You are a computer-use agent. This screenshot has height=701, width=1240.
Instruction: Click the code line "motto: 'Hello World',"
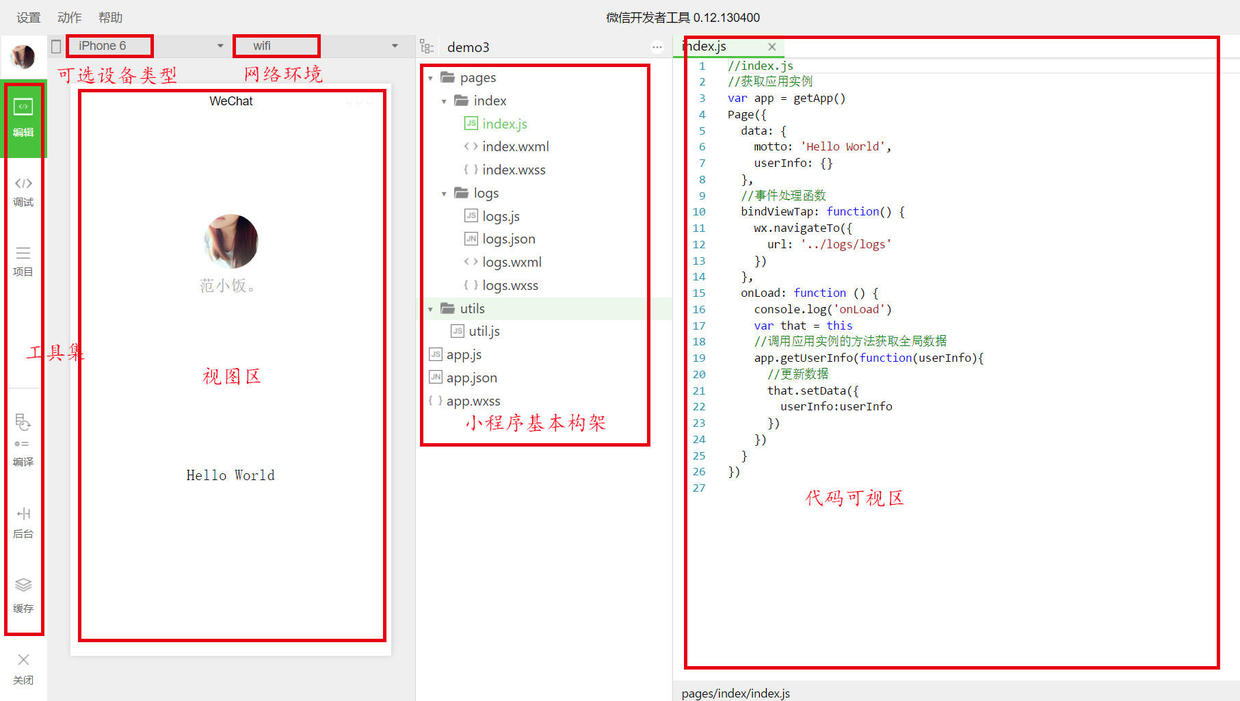(x=823, y=147)
